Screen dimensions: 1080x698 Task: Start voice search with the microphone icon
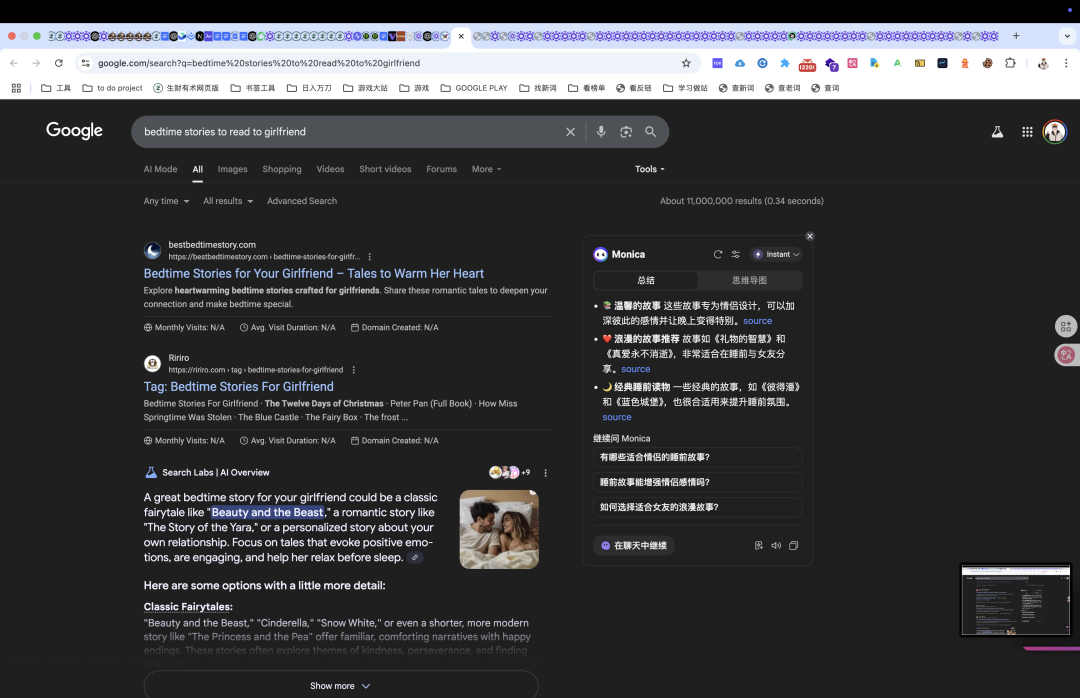(x=601, y=132)
